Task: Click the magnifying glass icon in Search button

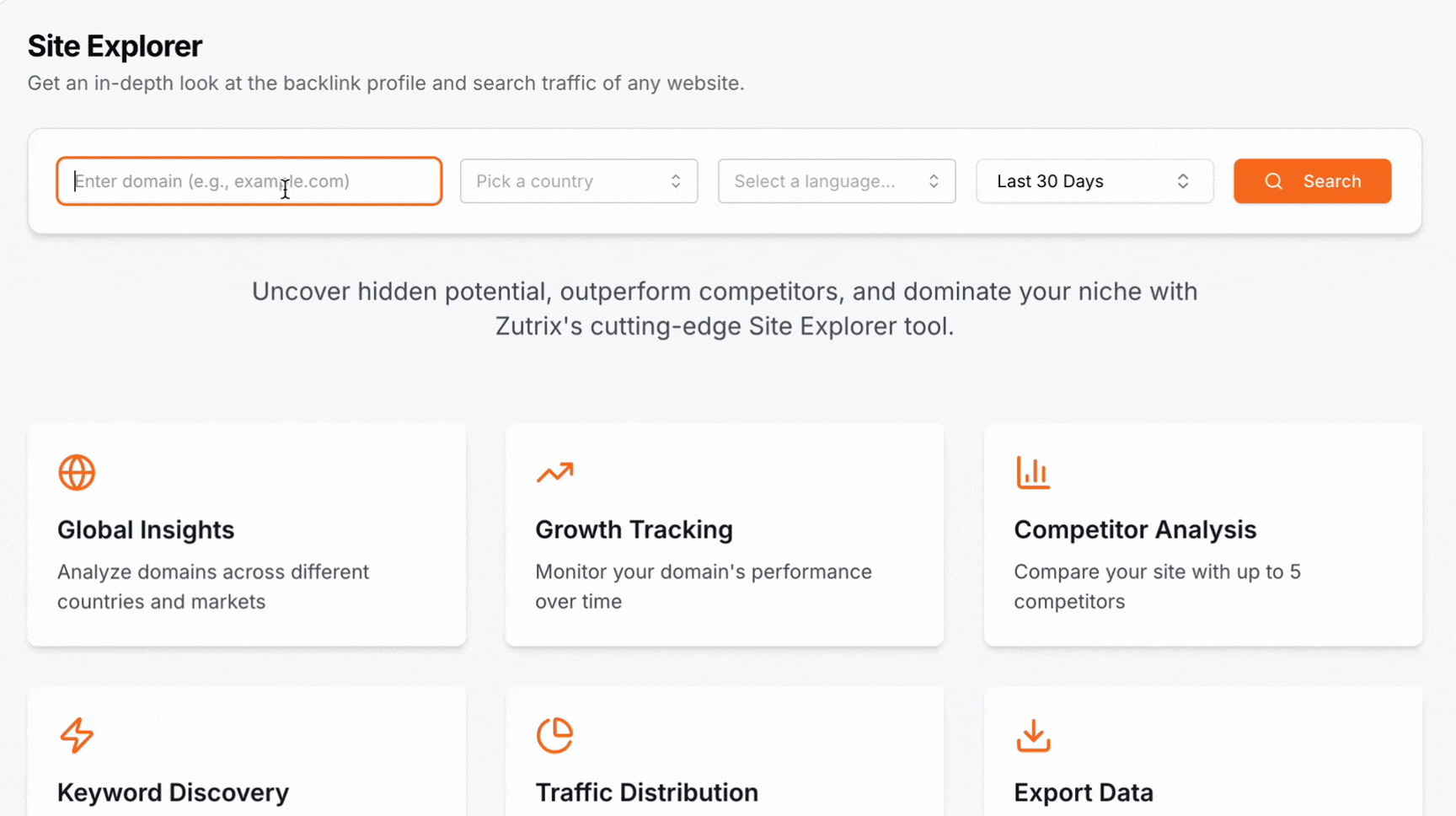Action: [1273, 181]
